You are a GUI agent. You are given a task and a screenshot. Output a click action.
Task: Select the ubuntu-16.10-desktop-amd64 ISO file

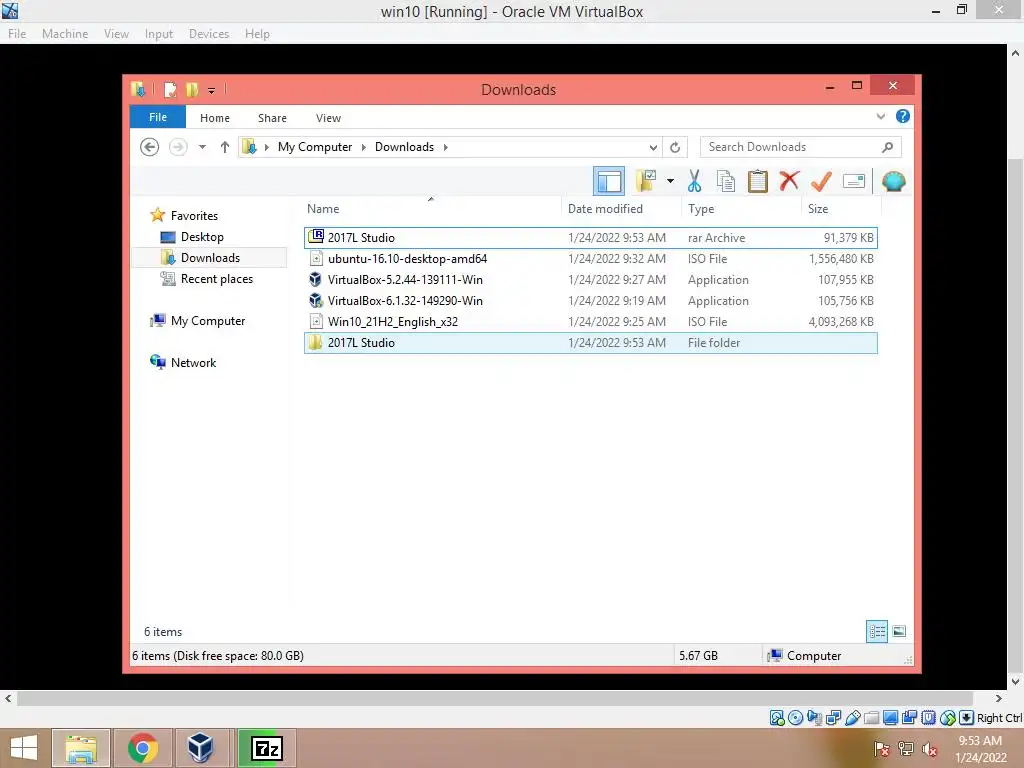click(x=590, y=259)
